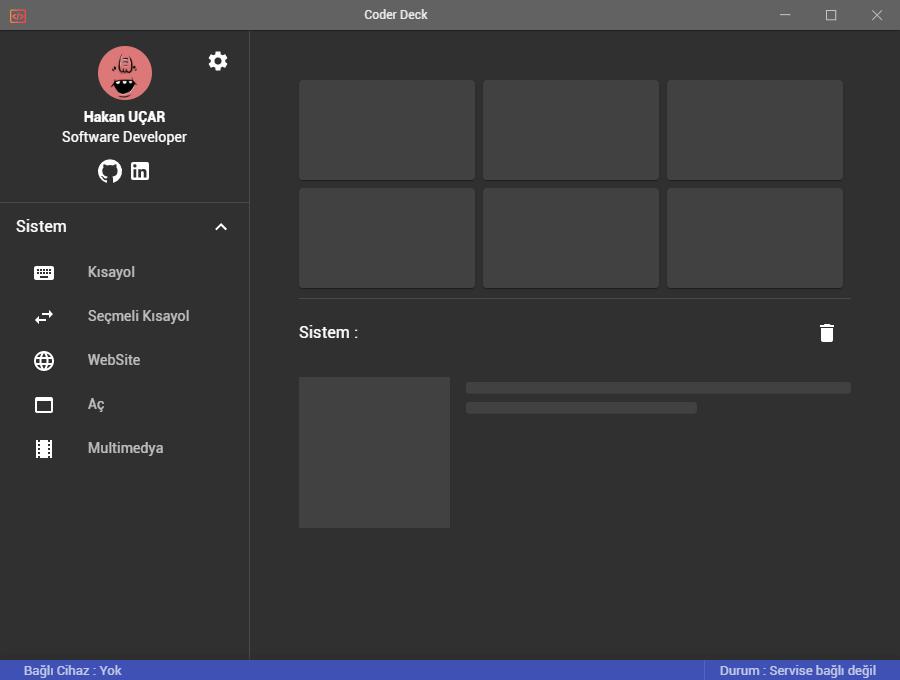Select the Aç window icon
Image resolution: width=900 pixels, height=680 pixels.
coord(44,405)
